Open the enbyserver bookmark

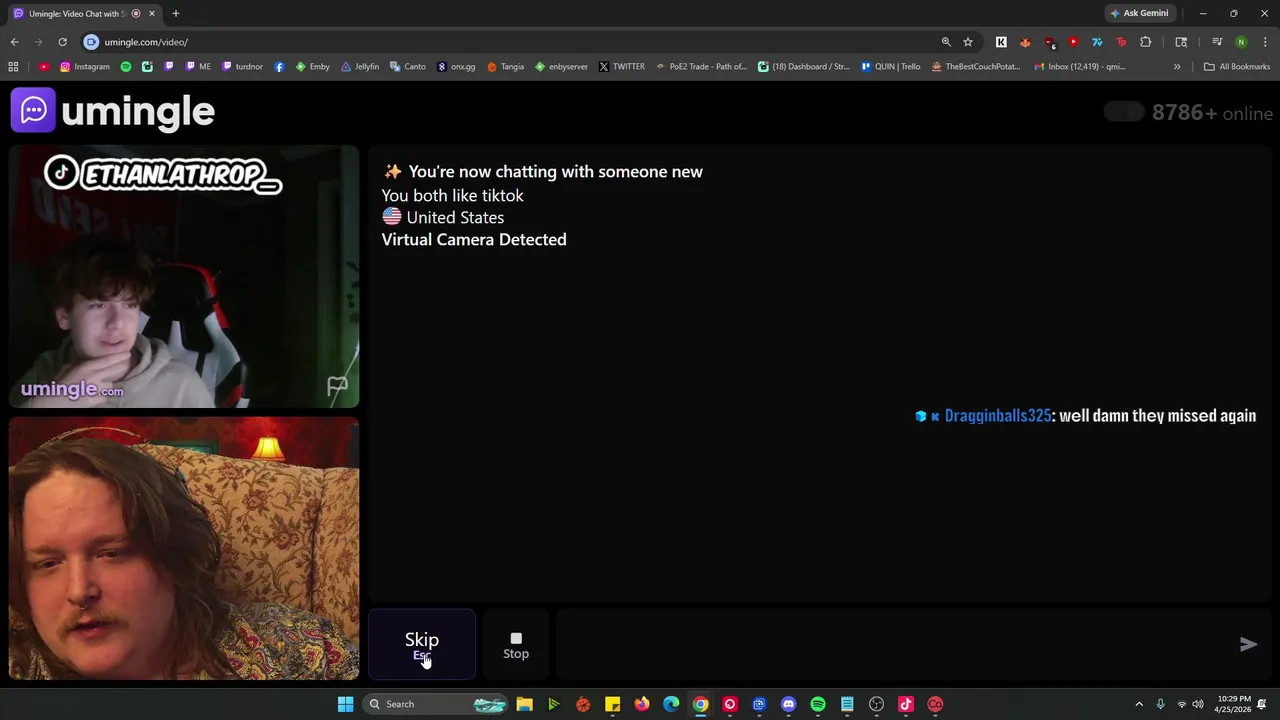pyautogui.click(x=562, y=67)
